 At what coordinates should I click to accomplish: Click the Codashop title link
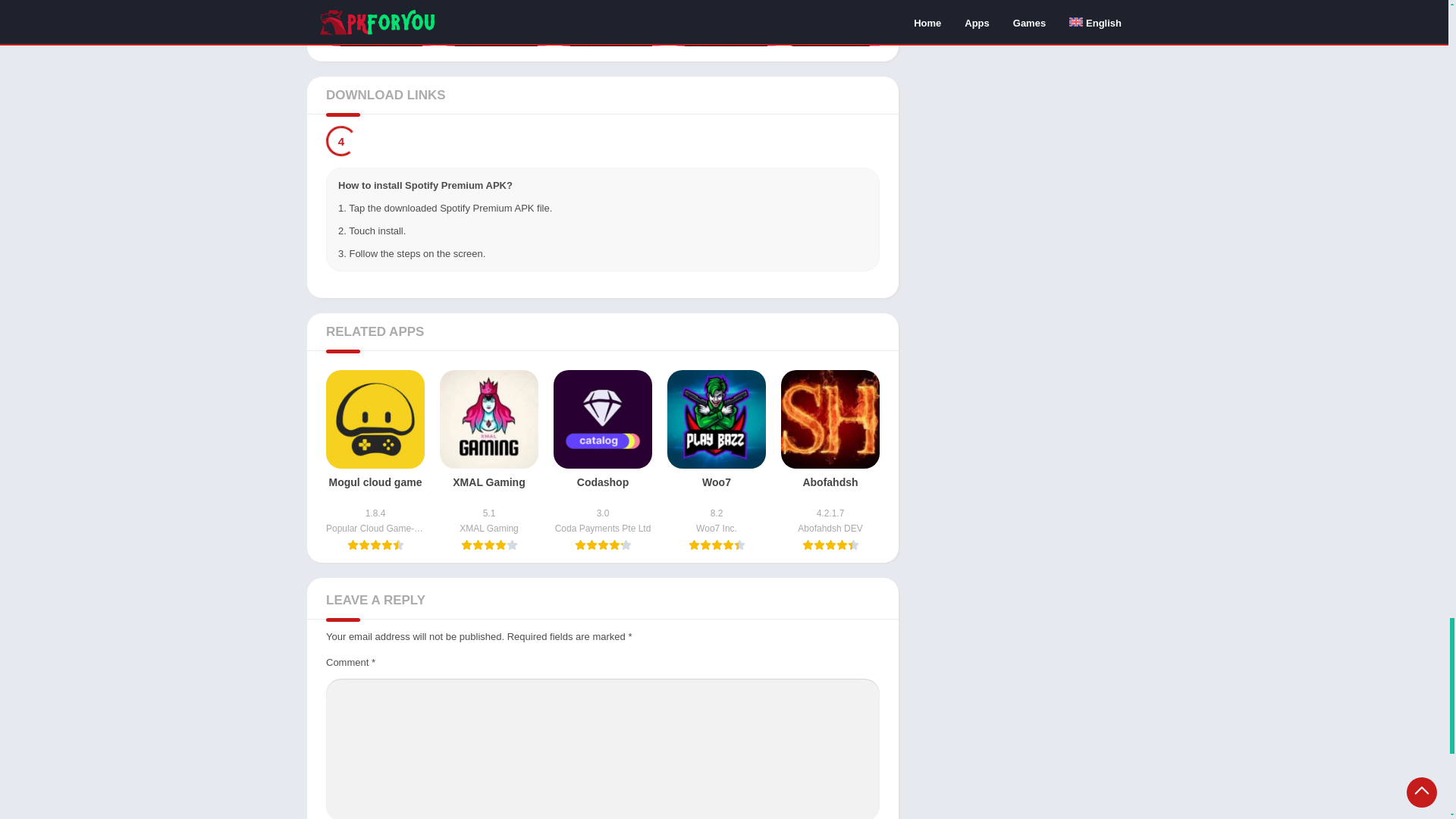603,482
